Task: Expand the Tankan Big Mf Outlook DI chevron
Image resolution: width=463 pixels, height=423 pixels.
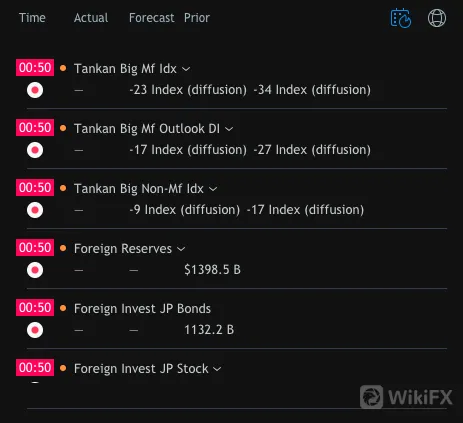Action: click(x=229, y=129)
